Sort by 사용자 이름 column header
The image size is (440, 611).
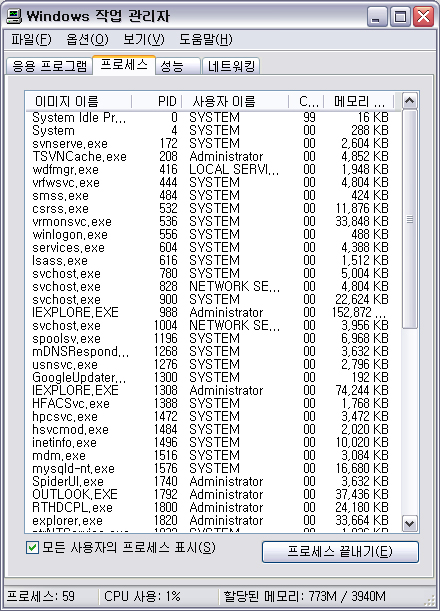click(x=235, y=101)
